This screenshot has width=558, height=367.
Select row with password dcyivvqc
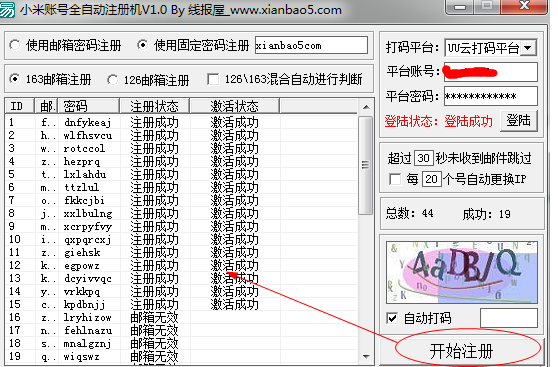coord(181,278)
